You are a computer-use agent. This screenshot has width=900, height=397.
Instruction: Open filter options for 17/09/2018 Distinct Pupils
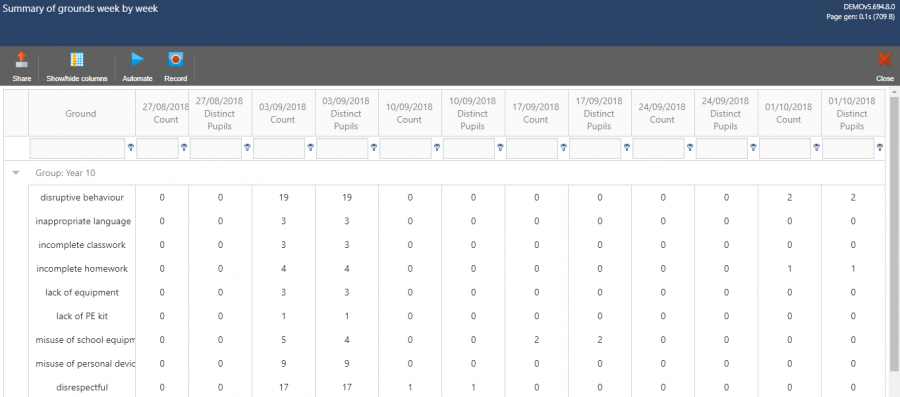[x=626, y=147]
